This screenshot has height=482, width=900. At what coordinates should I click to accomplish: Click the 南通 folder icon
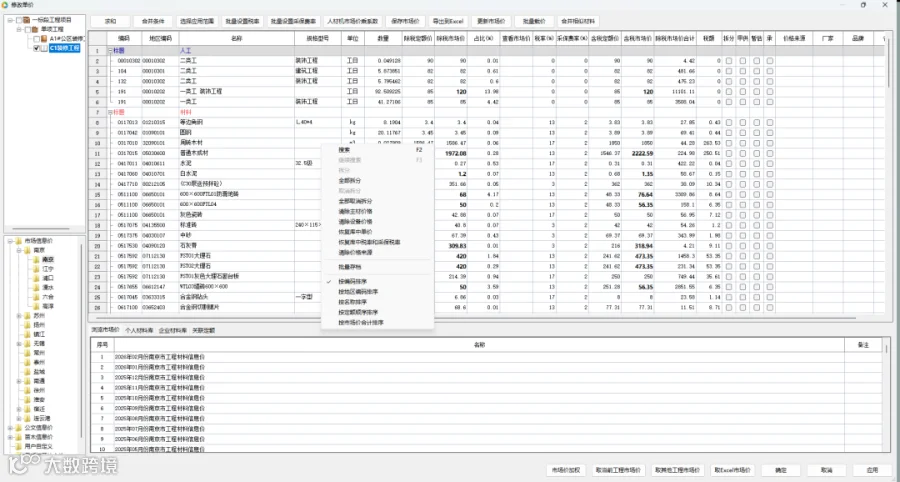point(27,381)
